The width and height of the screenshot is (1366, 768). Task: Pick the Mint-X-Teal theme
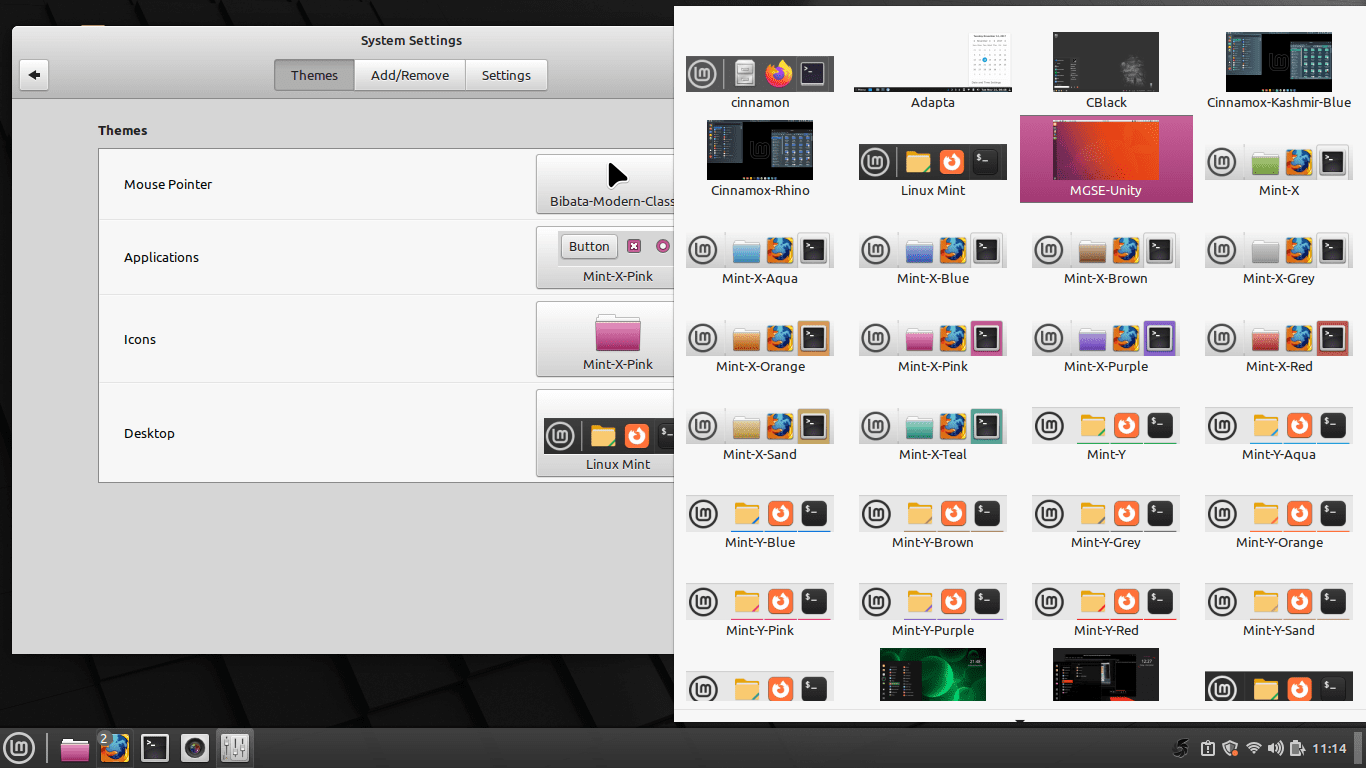tap(933, 434)
